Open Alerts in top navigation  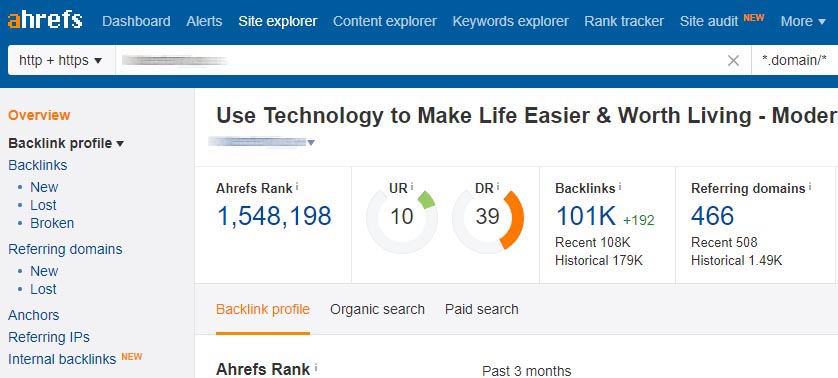[x=204, y=21]
